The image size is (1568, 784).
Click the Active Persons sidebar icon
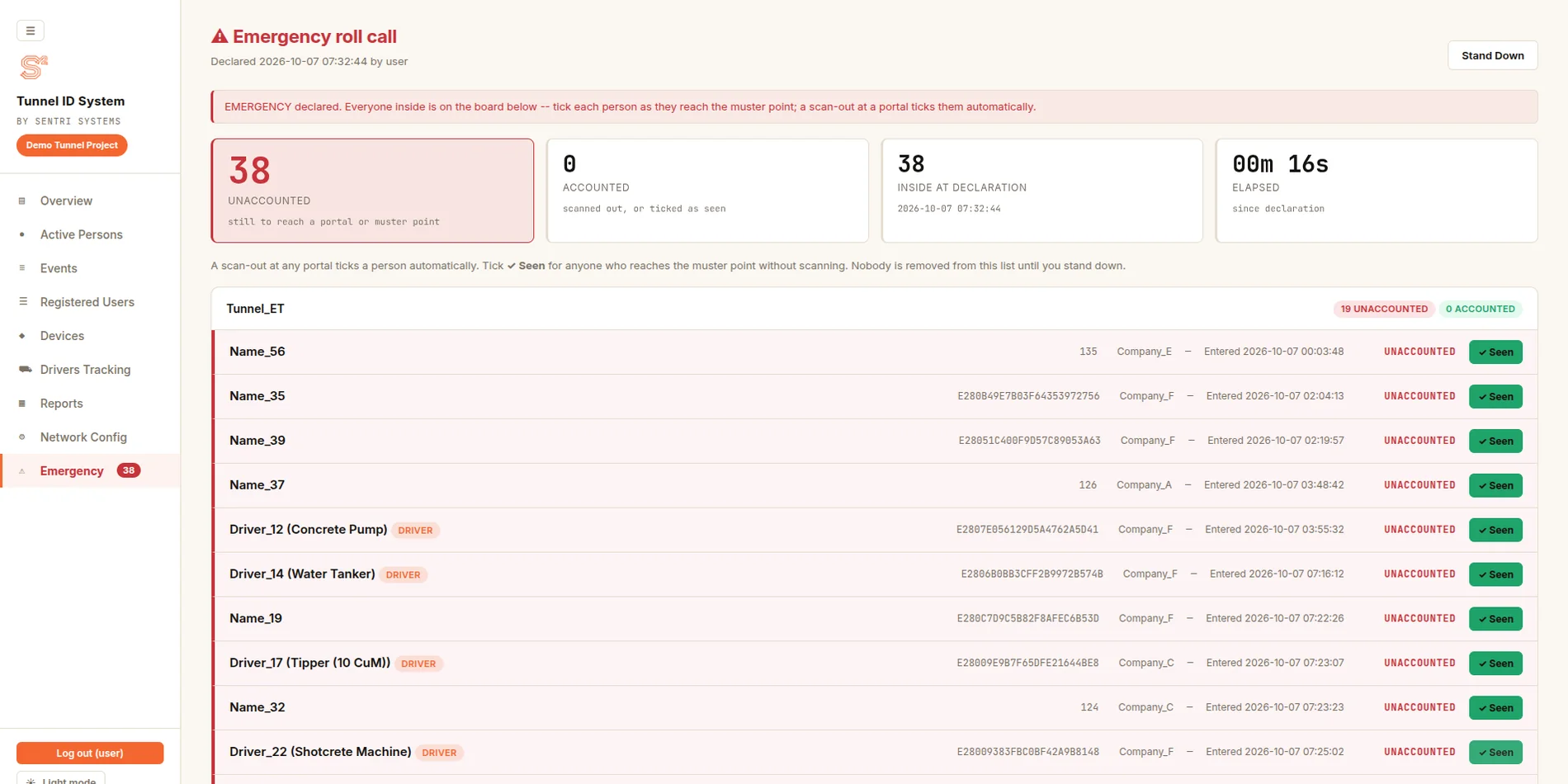pos(22,234)
